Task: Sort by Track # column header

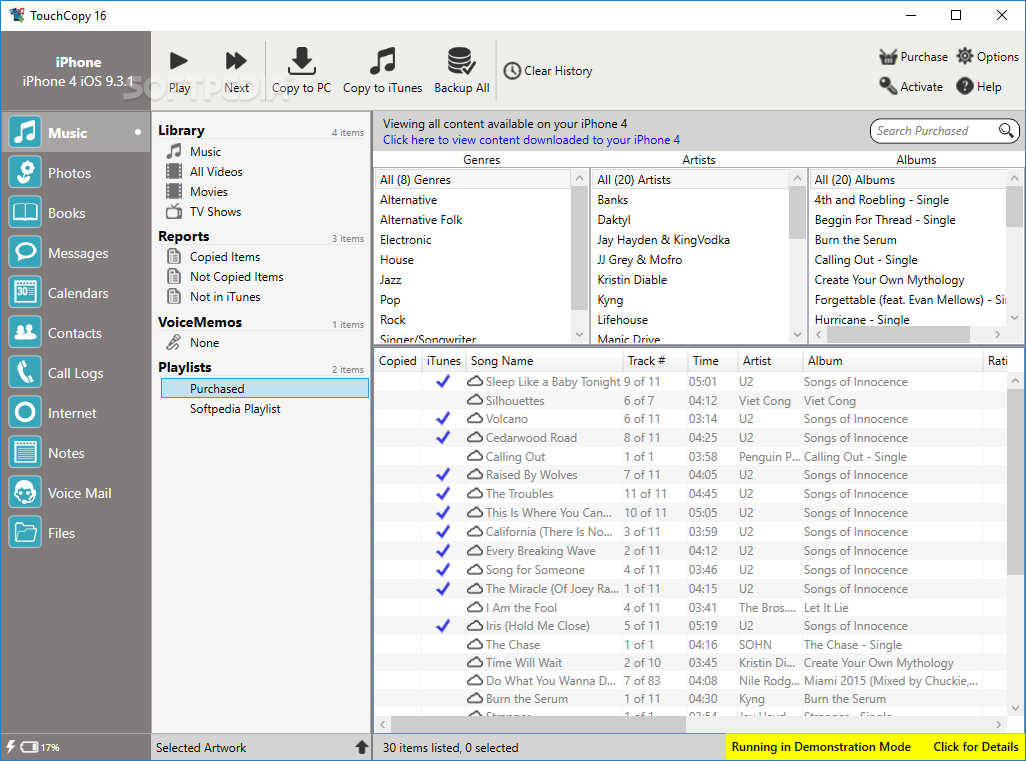Action: [x=655, y=361]
